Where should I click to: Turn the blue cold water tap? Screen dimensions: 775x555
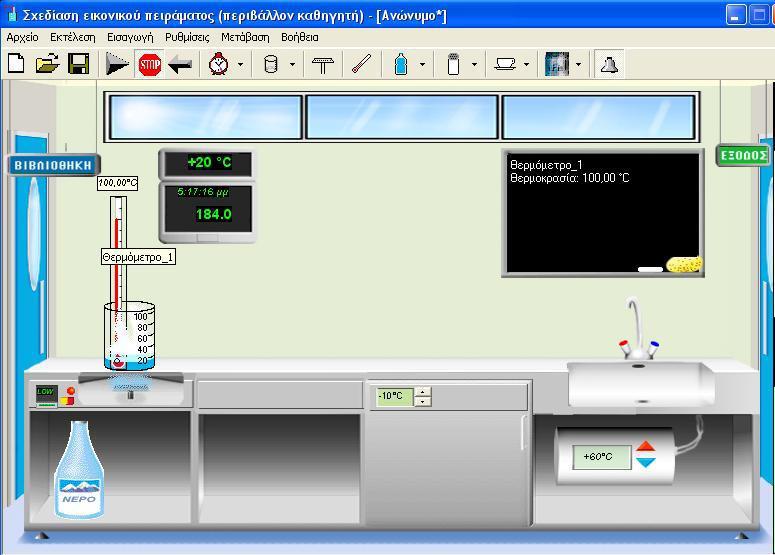pos(654,345)
